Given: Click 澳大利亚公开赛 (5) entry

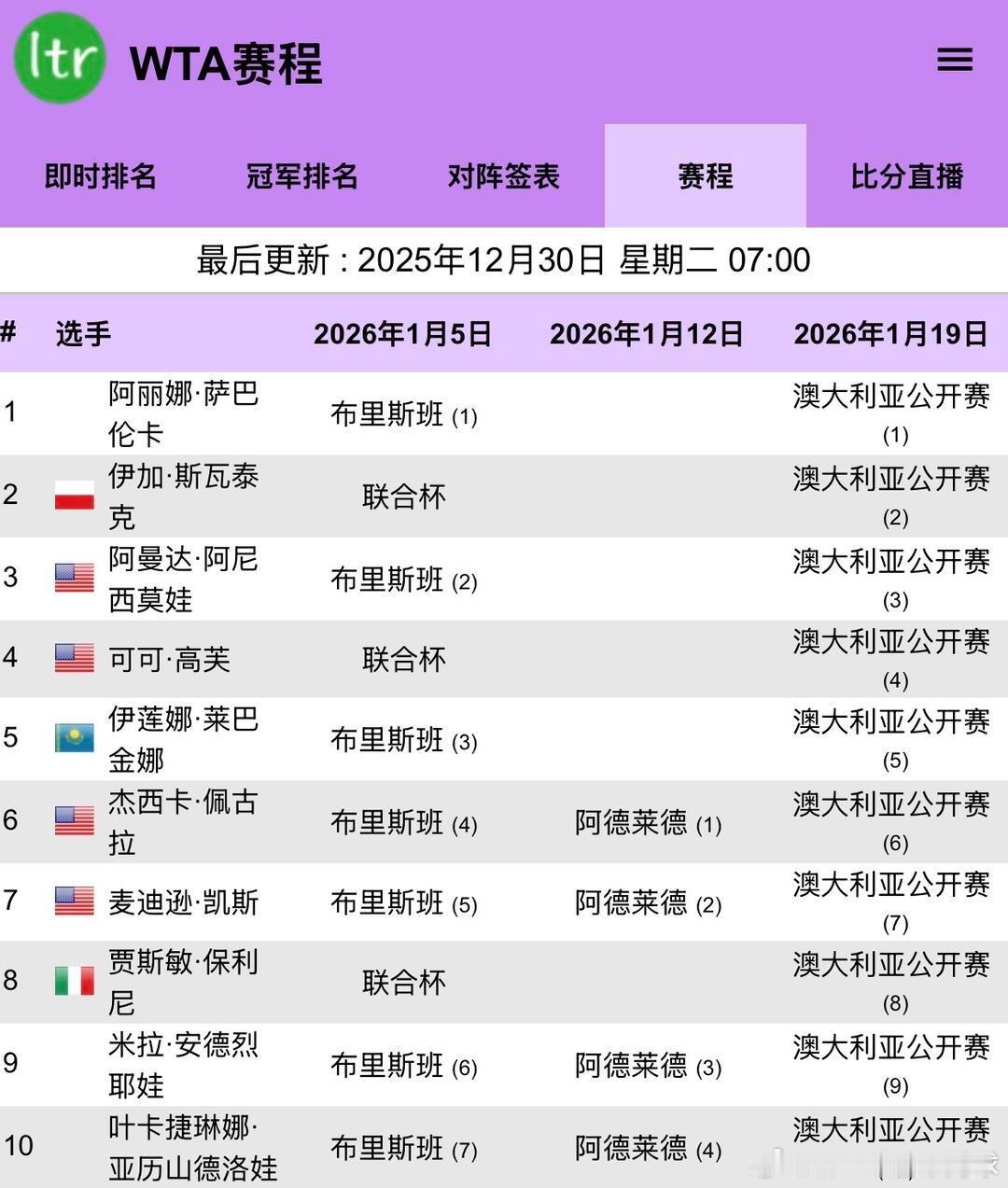Looking at the screenshot, I should [x=892, y=739].
